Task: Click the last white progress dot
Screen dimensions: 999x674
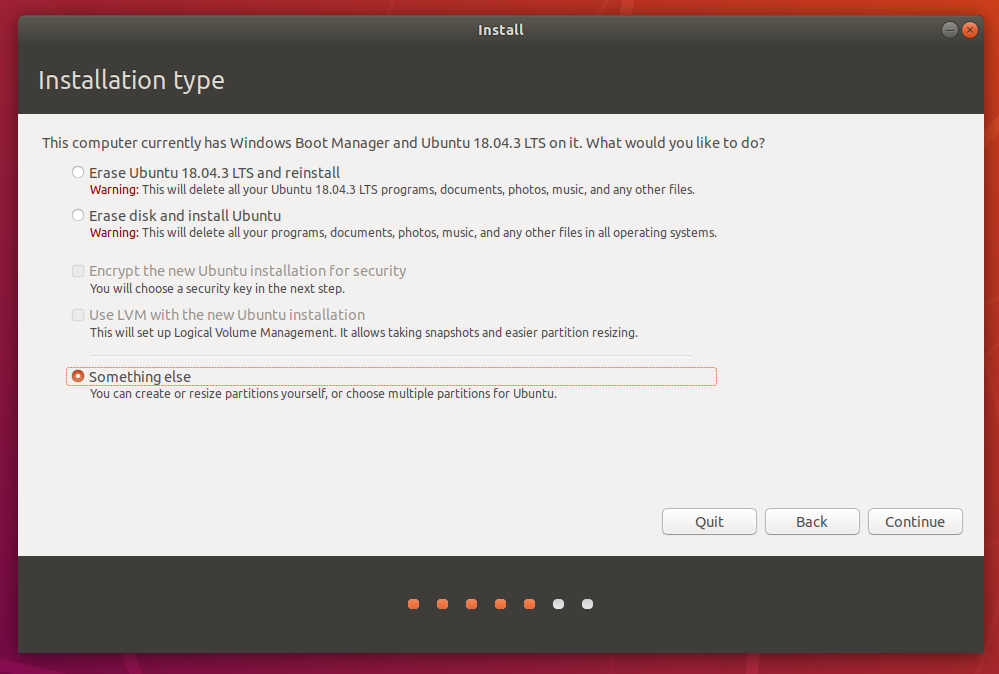Action: click(x=587, y=604)
